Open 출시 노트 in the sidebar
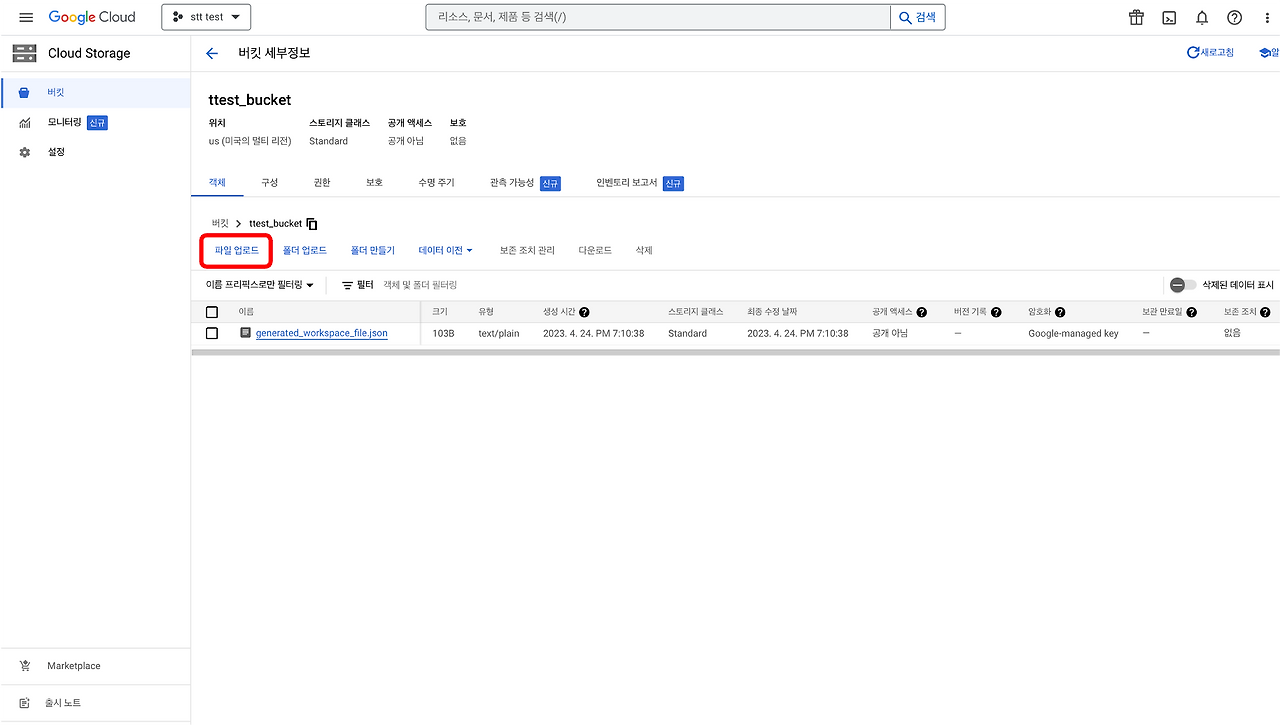The width and height of the screenshot is (1280, 725). coord(95,703)
